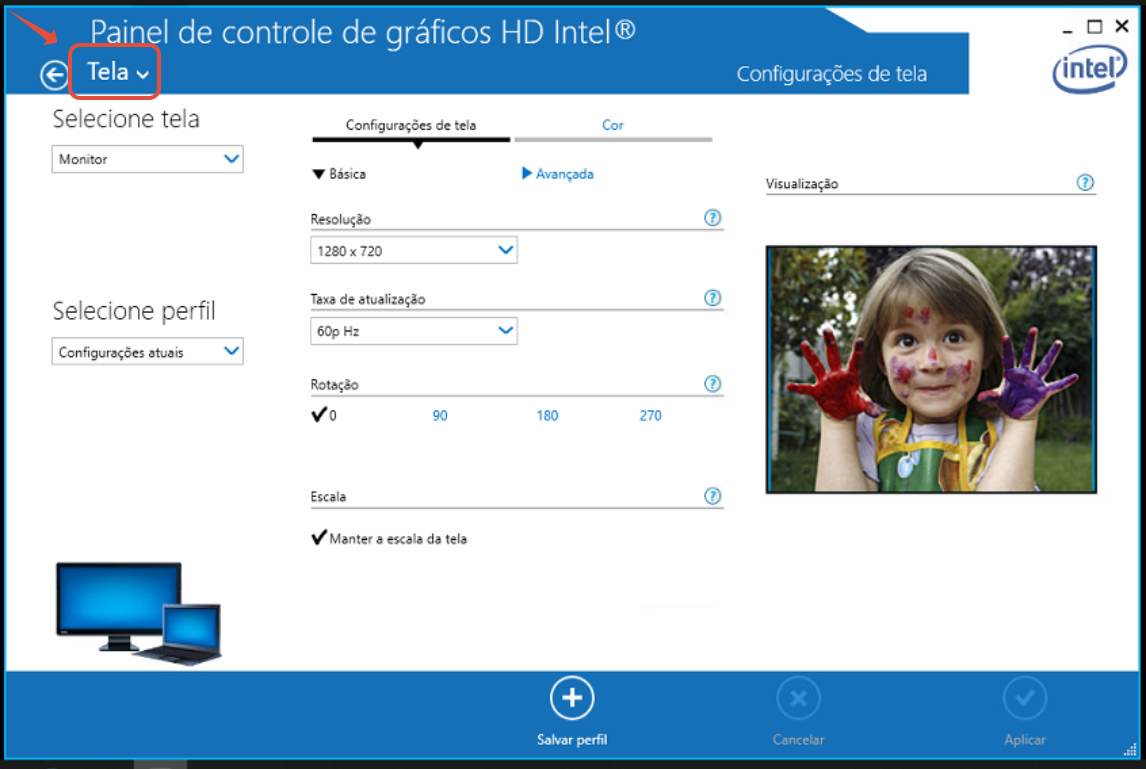Close the Intel graphics panel window
Screen dimensions: 1146x769
[1122, 26]
